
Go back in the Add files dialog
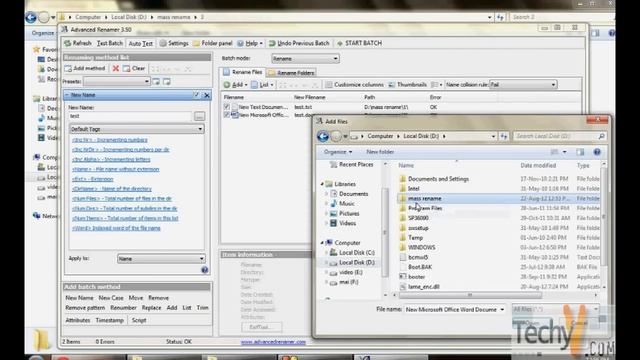click(323, 136)
